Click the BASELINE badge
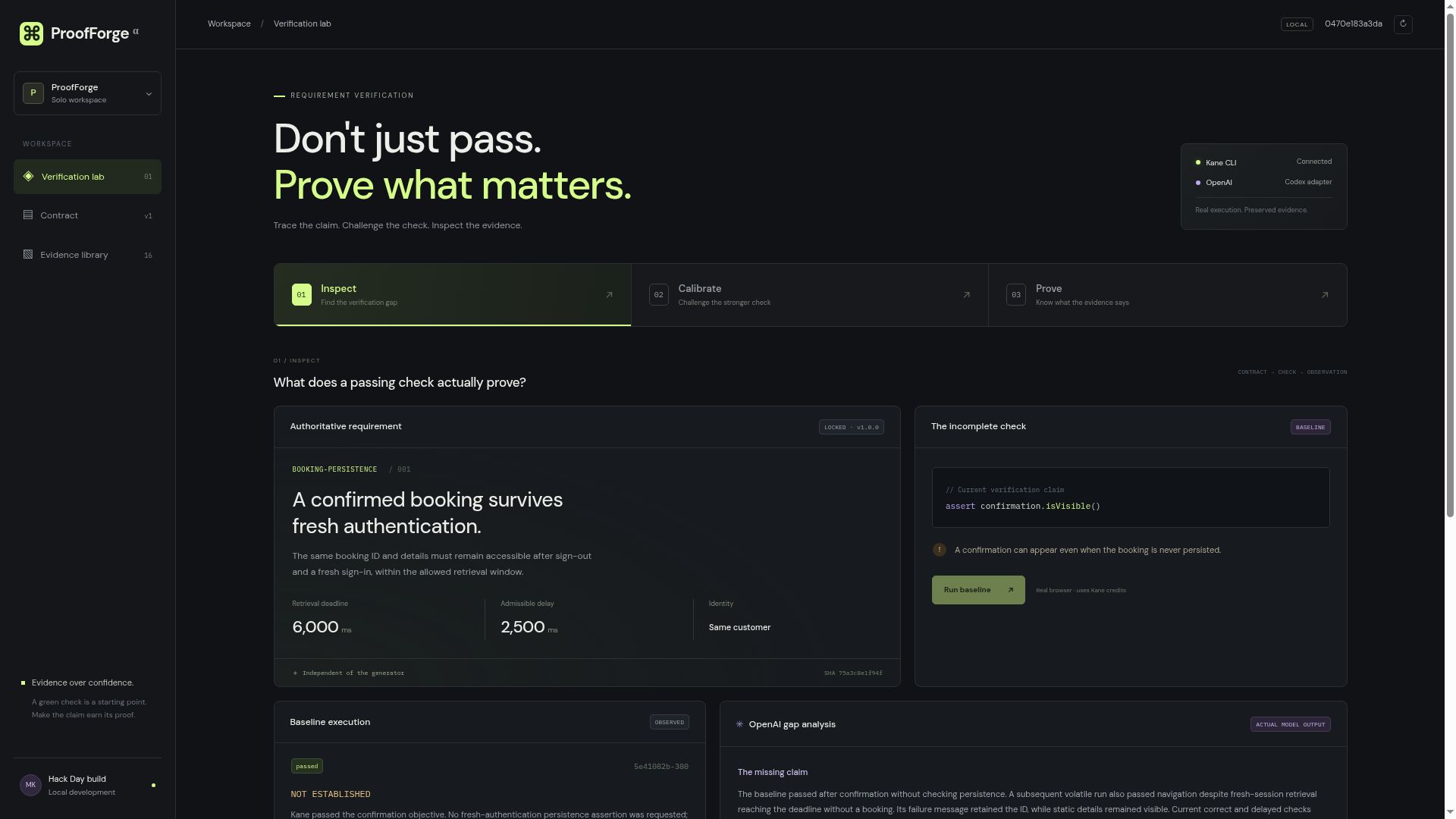The width and height of the screenshot is (1456, 819). click(x=1310, y=427)
